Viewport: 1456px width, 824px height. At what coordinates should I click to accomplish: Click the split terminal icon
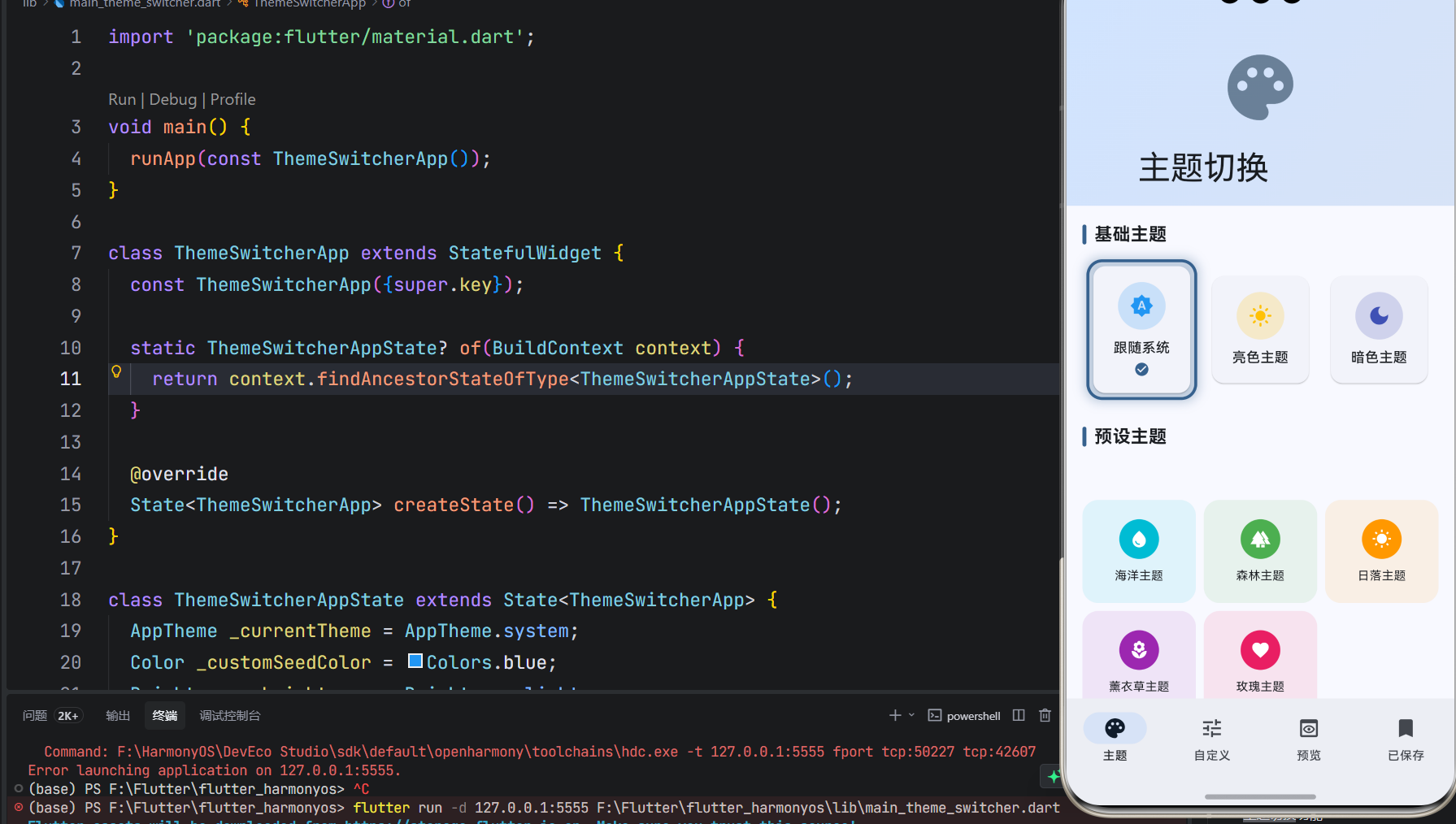(x=1019, y=715)
